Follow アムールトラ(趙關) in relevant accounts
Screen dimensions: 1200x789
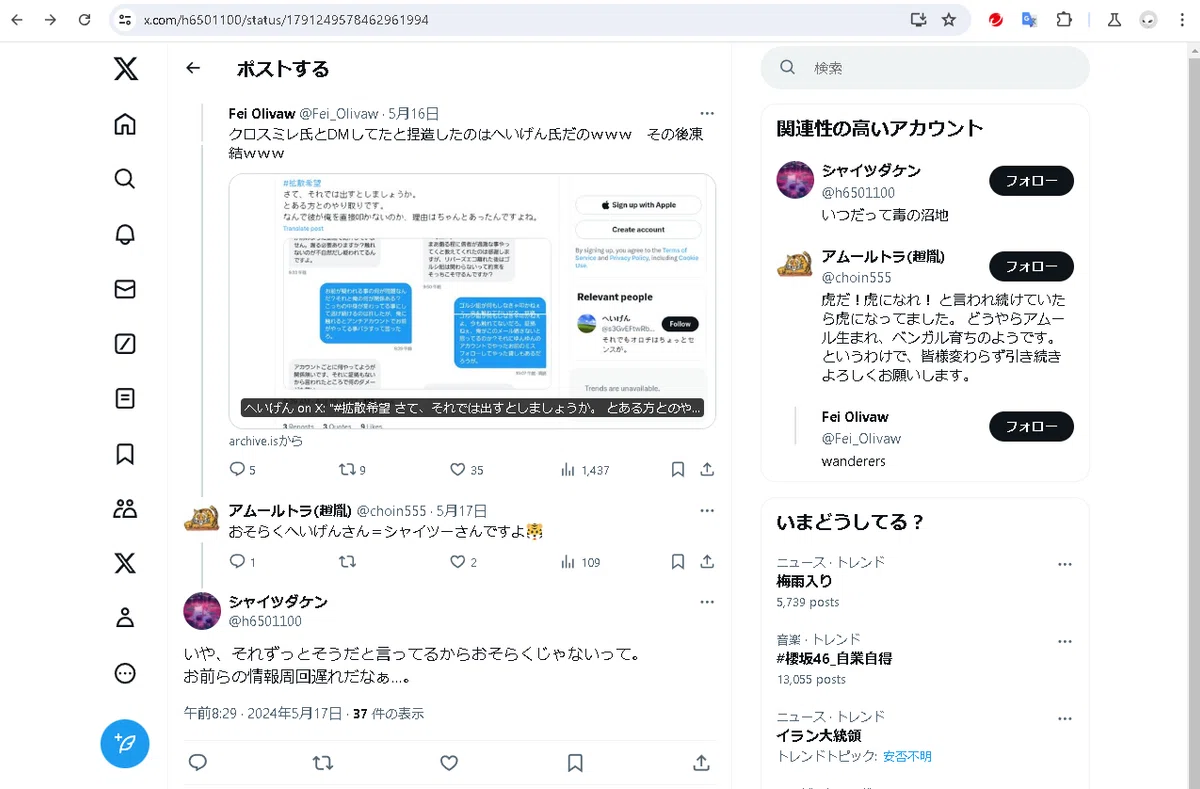tap(1031, 266)
